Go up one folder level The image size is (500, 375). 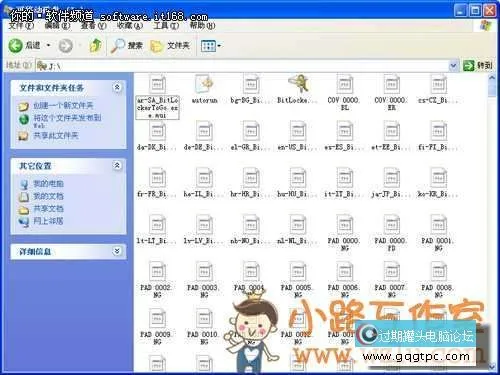96,46
